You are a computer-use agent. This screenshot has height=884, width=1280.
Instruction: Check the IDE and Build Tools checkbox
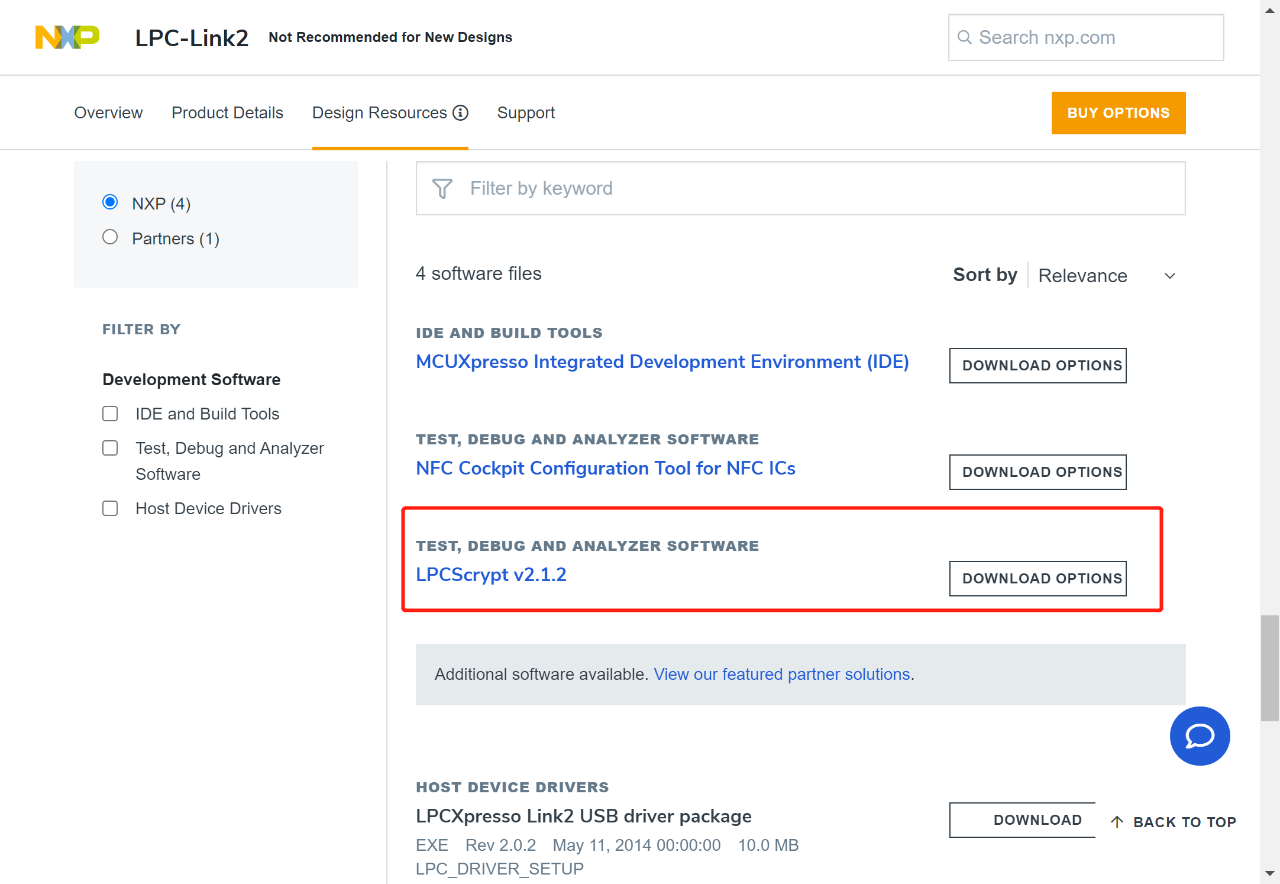click(x=110, y=413)
